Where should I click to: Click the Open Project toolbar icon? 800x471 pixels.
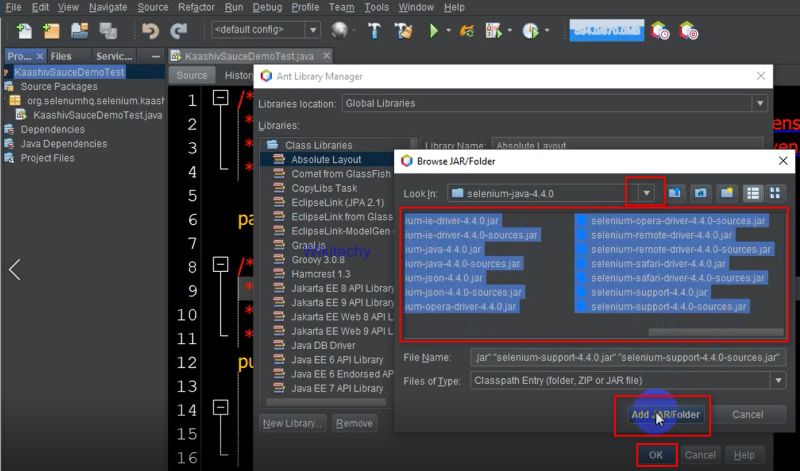pos(80,31)
